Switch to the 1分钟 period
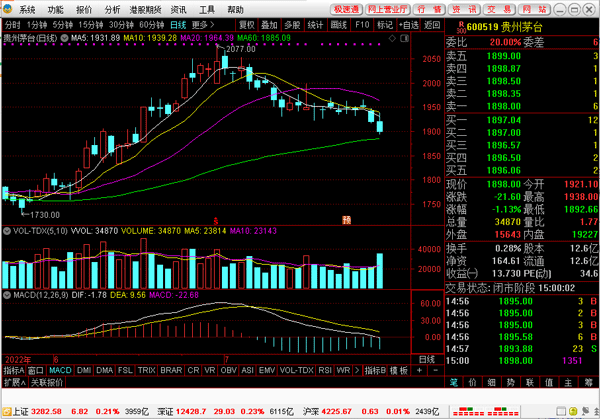 coord(37,25)
